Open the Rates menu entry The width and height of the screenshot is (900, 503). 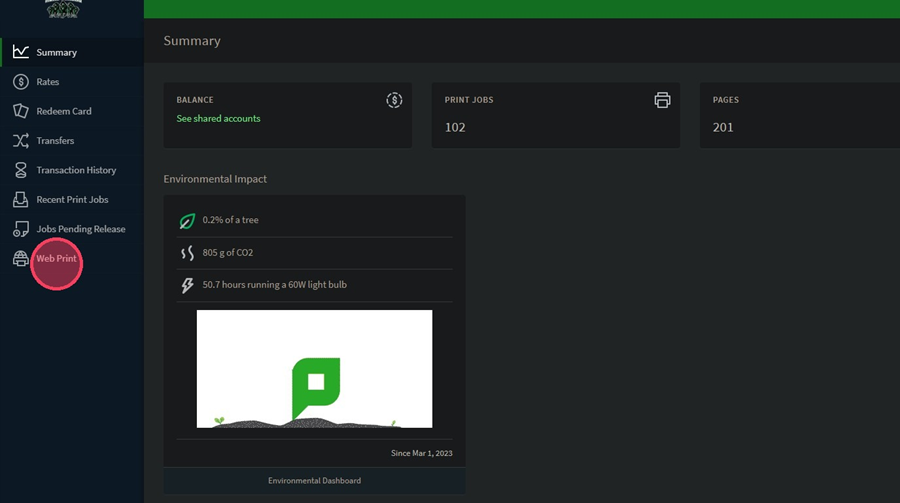coord(48,82)
